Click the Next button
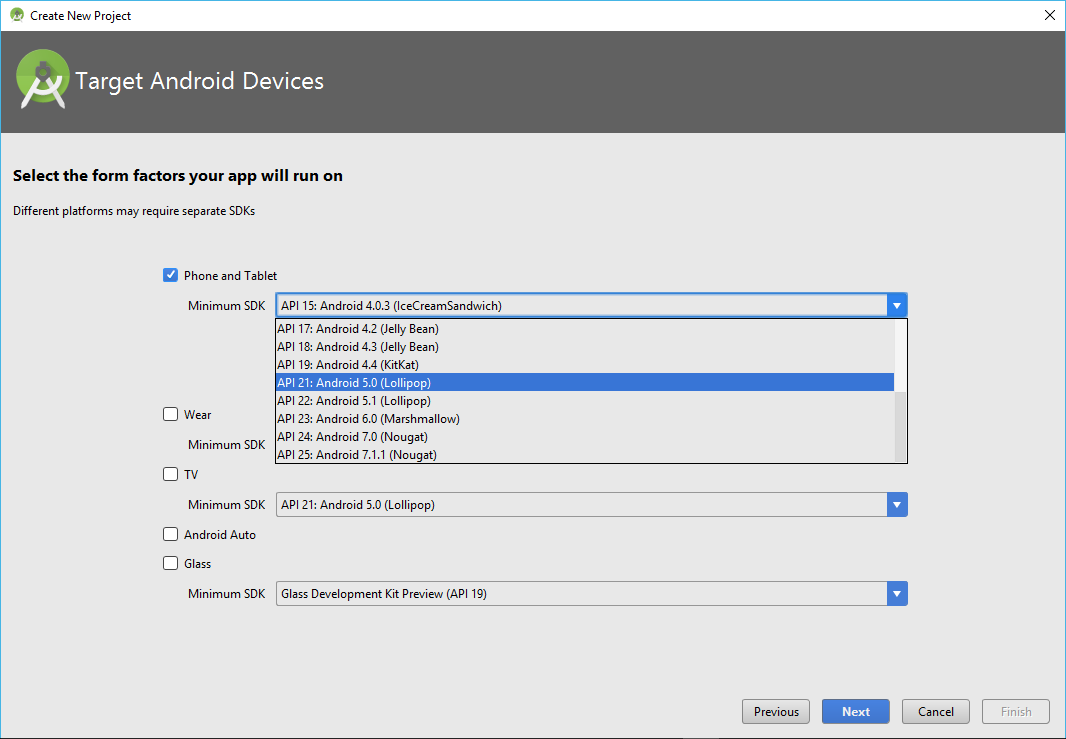 point(855,712)
